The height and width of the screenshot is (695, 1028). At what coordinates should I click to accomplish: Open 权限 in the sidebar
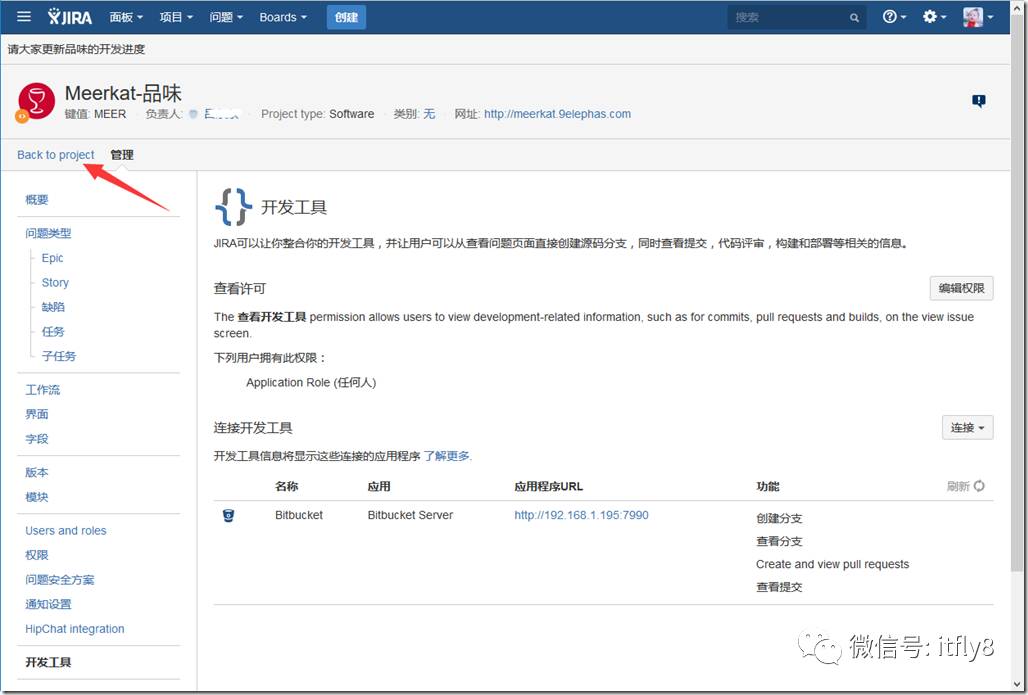coord(37,555)
